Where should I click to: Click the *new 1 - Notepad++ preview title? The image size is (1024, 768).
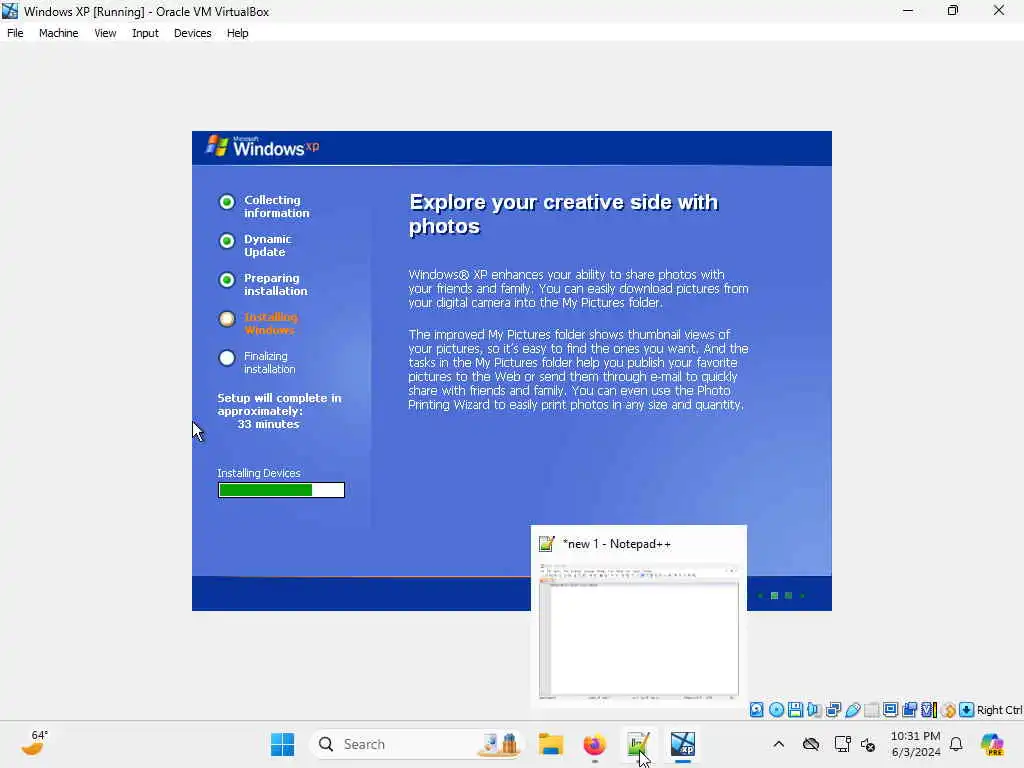[x=616, y=544]
